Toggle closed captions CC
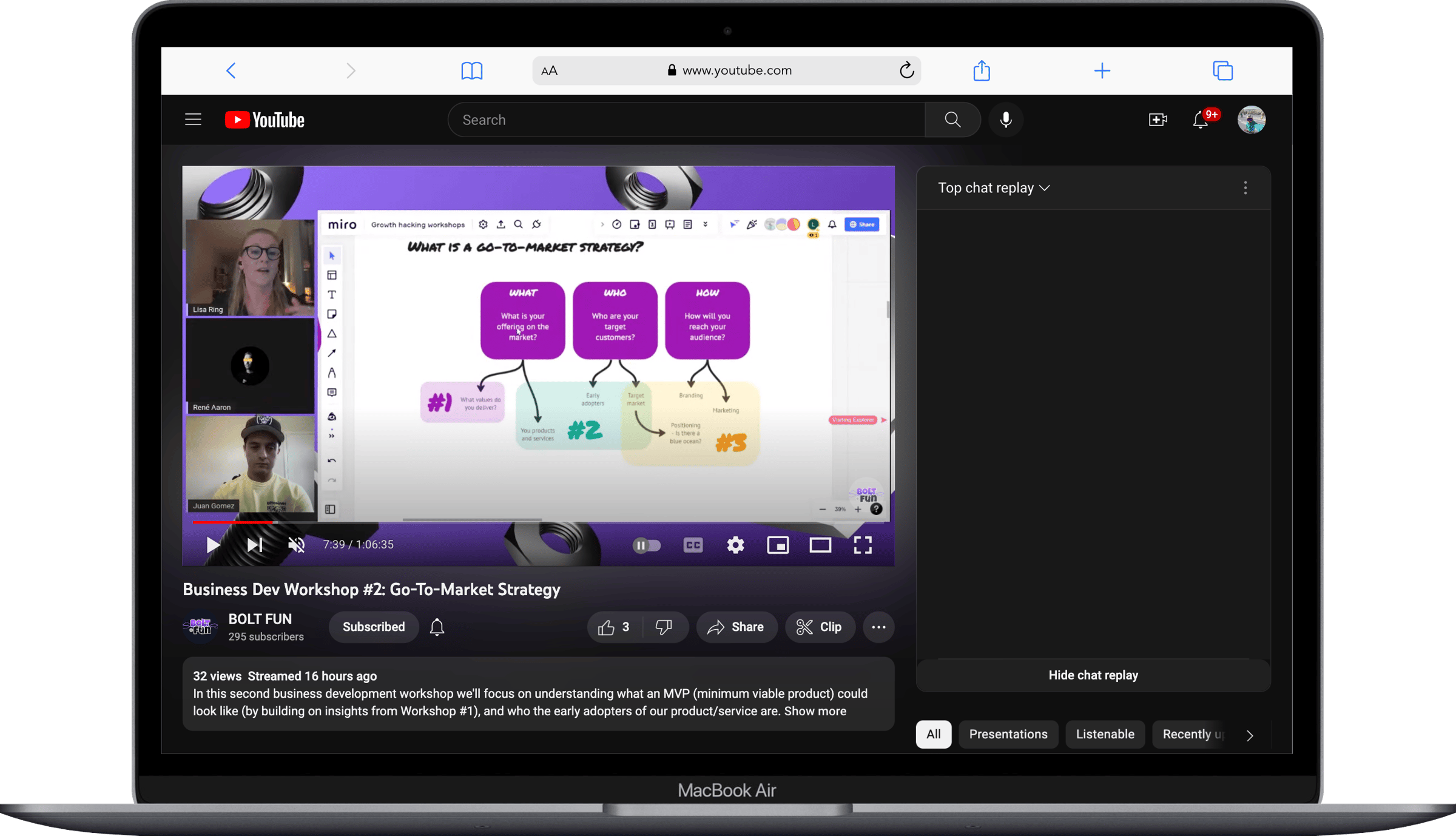Image resolution: width=1456 pixels, height=836 pixels. [x=693, y=545]
